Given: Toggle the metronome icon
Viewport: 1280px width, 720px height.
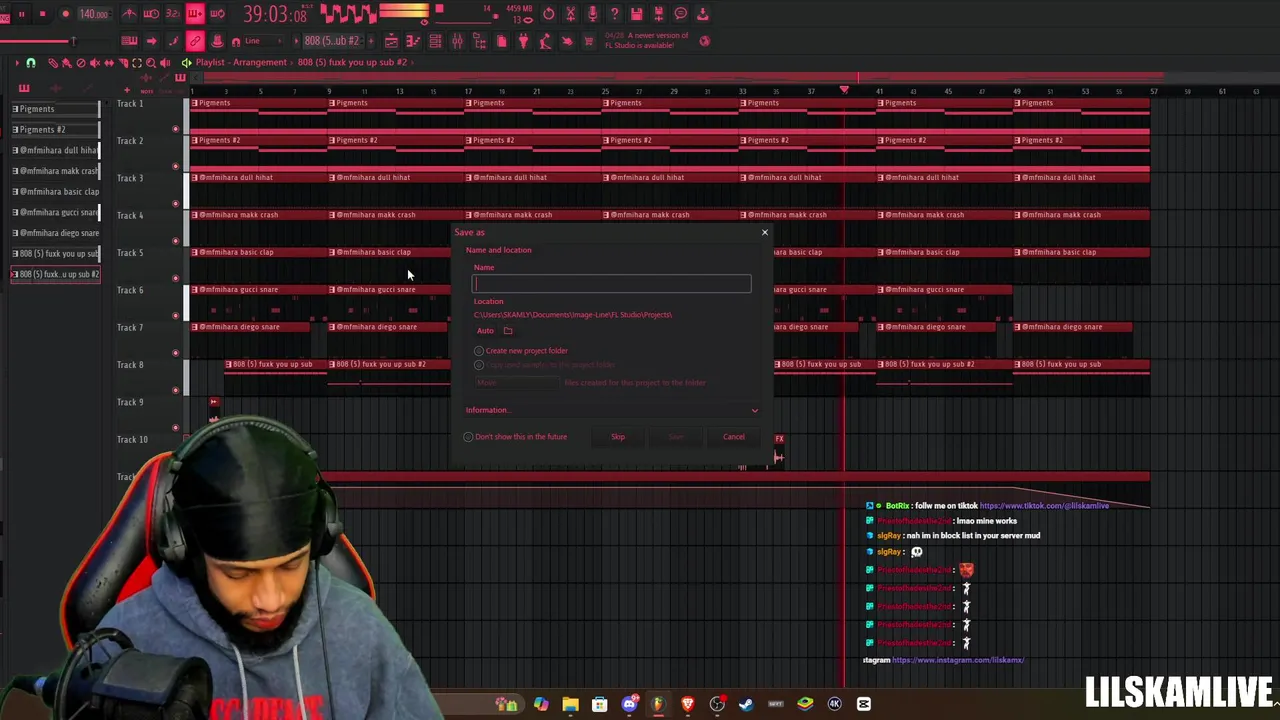Looking at the screenshot, I should coord(130,14).
